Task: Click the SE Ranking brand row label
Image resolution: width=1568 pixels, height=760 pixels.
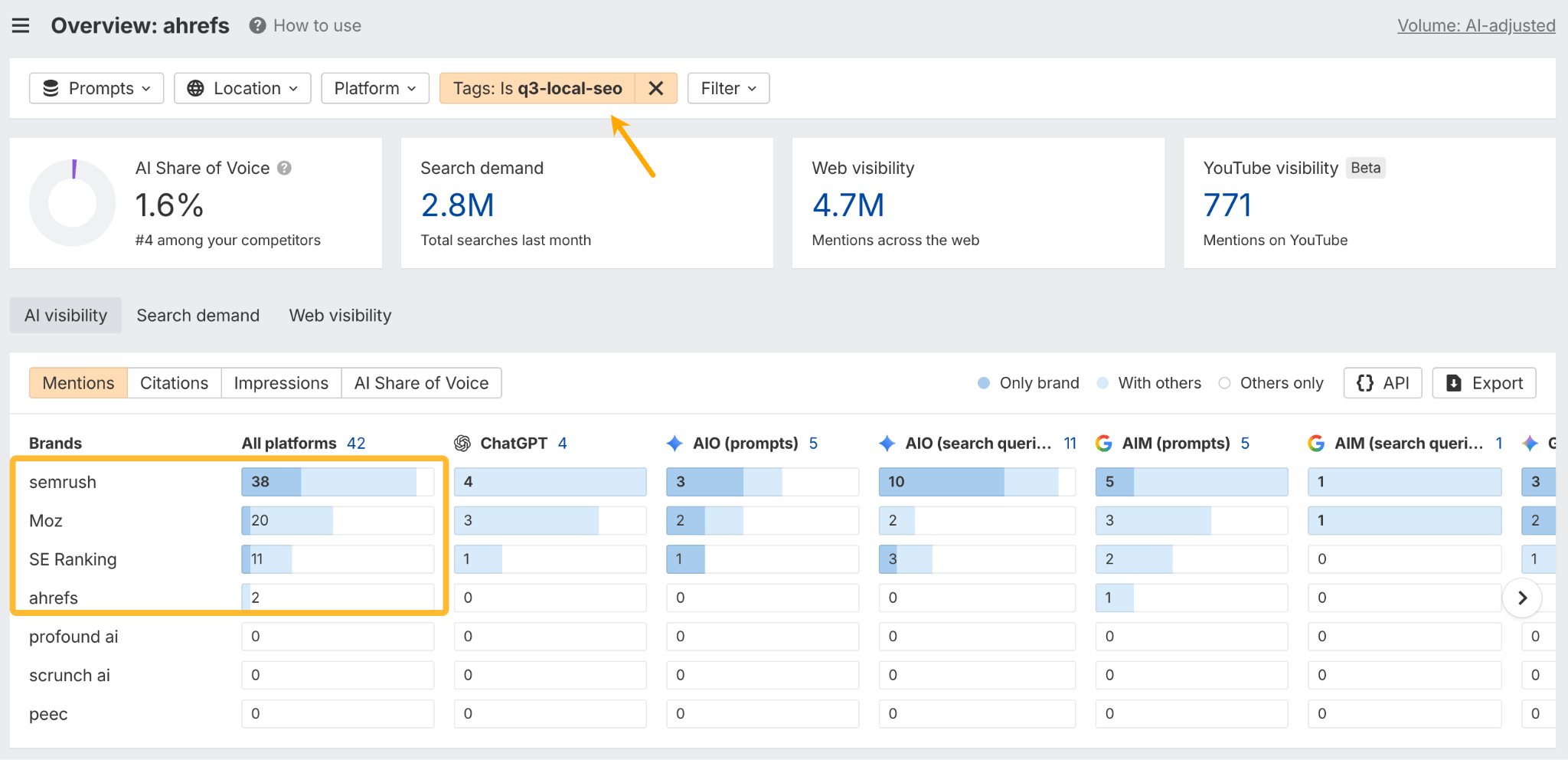Action: pos(73,559)
